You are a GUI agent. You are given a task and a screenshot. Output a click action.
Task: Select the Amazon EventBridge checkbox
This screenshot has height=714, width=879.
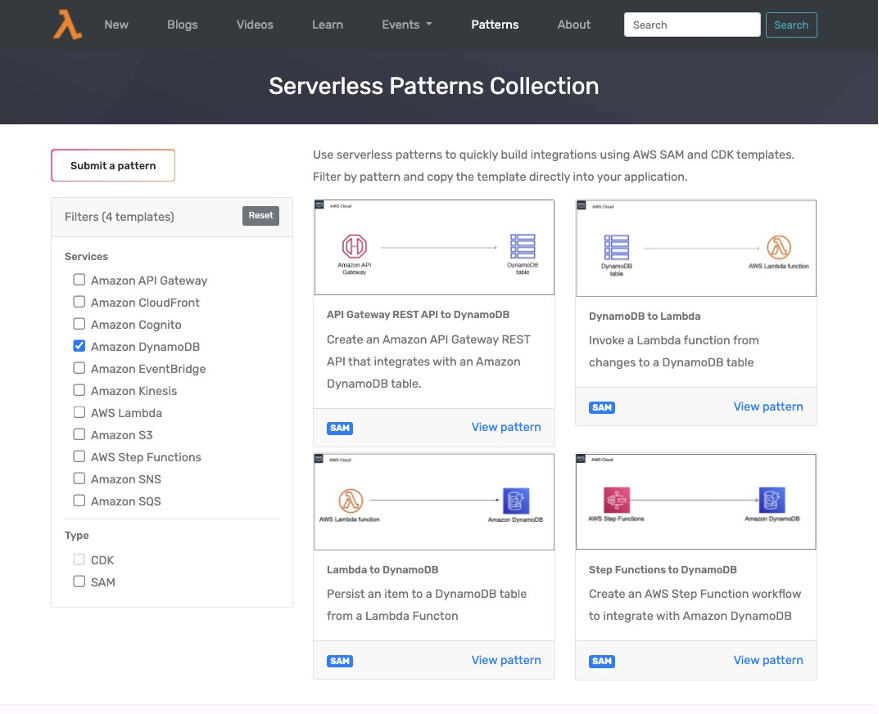pos(79,368)
